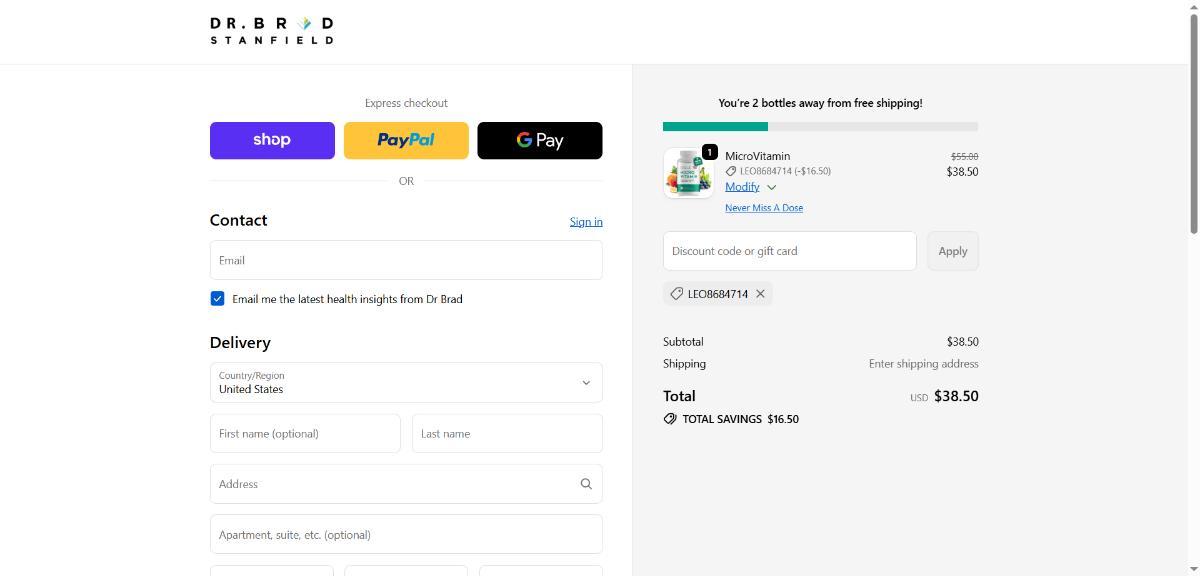Viewport: 1200px width, 576px height.
Task: Click the discount tag icon under MicroVitamin
Action: 731,171
